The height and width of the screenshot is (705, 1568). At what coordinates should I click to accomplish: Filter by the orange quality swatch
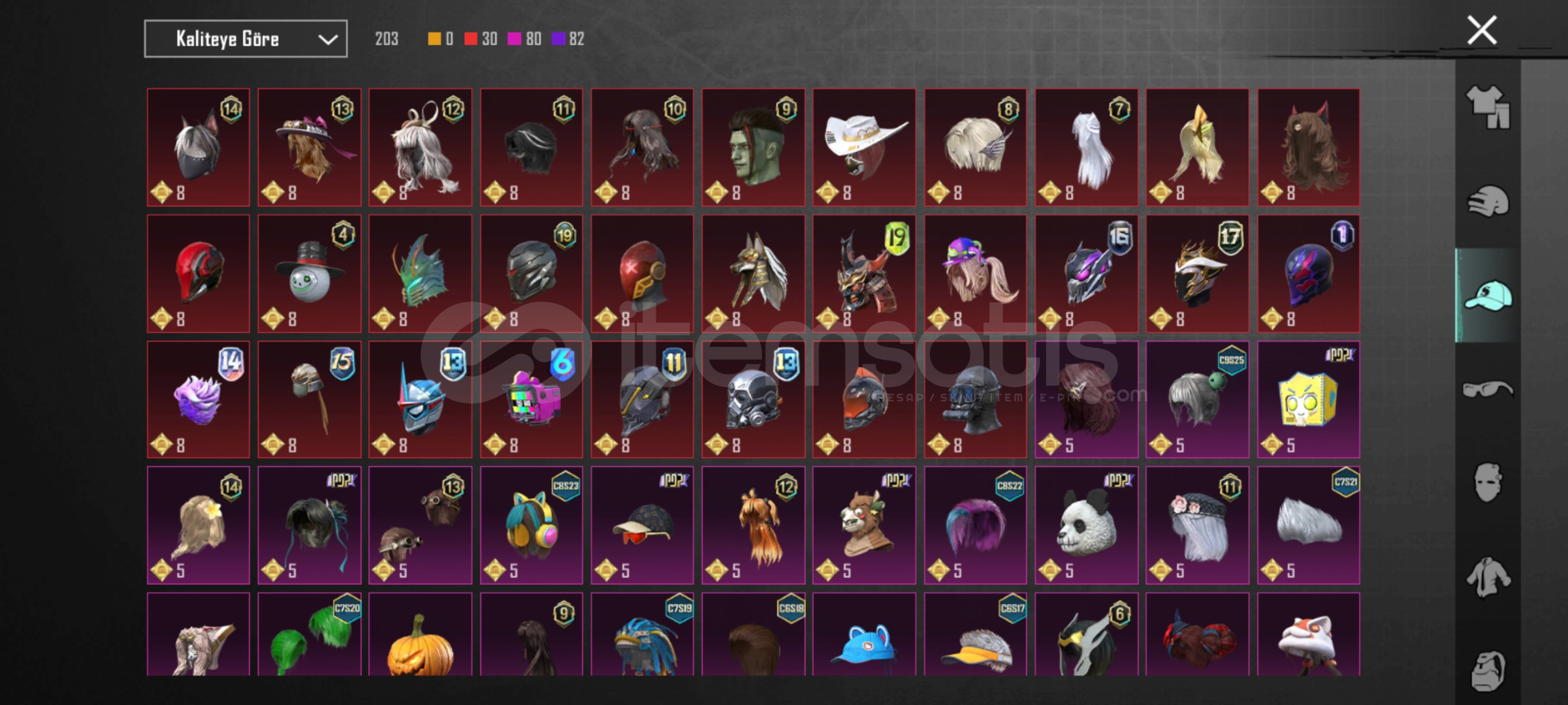coord(440,39)
